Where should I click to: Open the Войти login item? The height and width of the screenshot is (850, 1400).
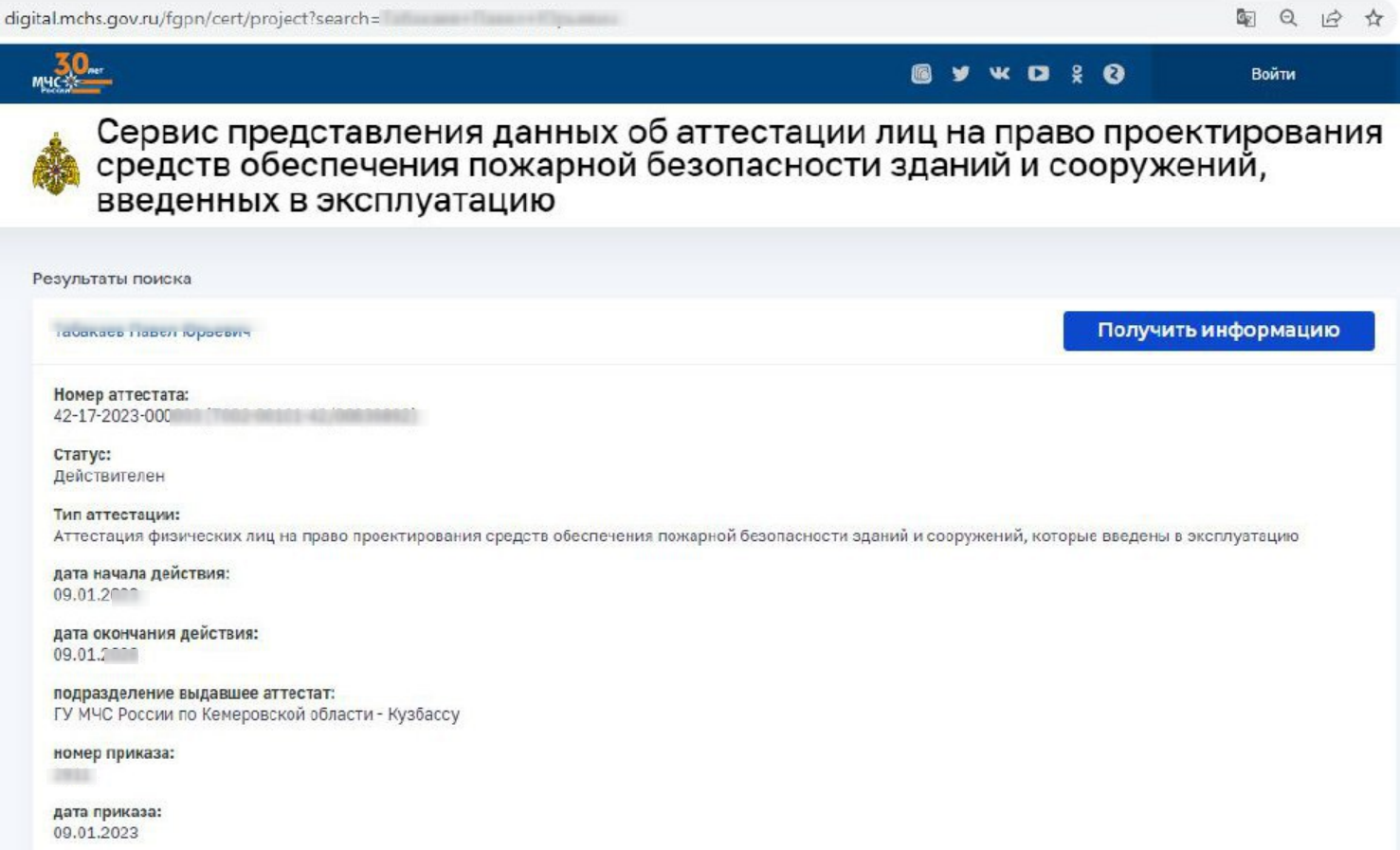point(1273,74)
